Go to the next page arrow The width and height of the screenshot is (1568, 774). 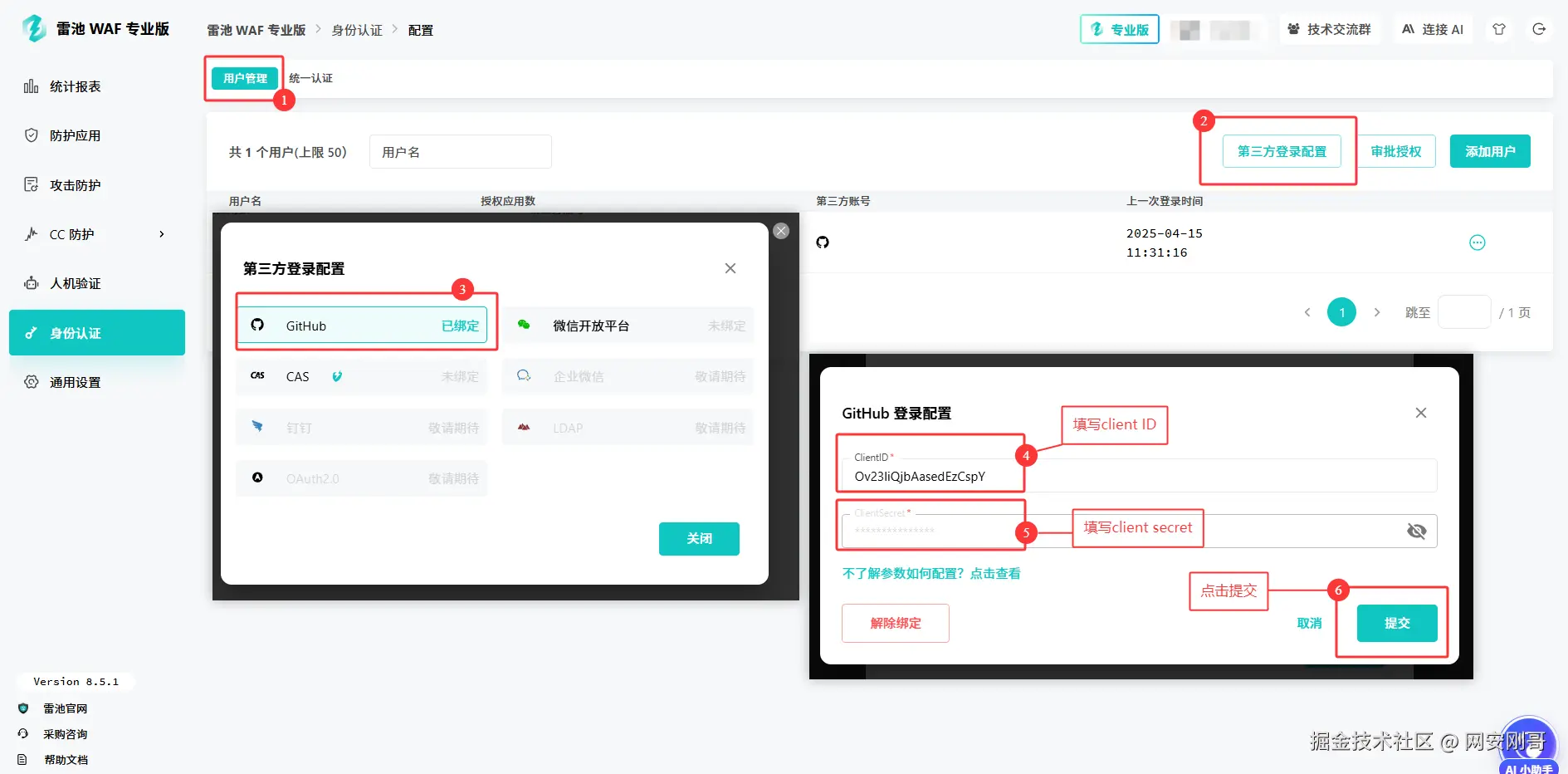click(x=1377, y=312)
